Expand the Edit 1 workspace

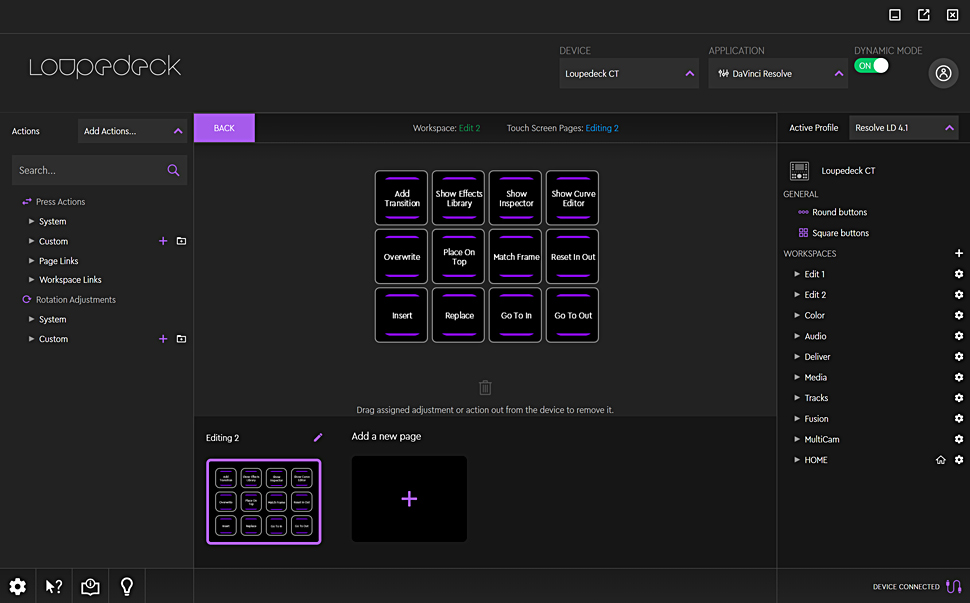[797, 274]
